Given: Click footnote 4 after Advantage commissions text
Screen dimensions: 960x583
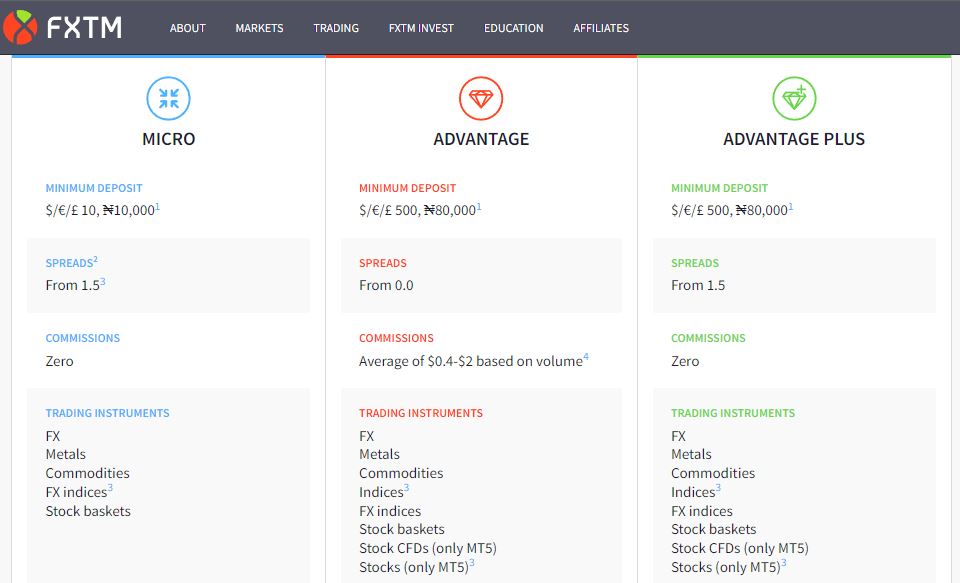Looking at the screenshot, I should pyautogui.click(x=586, y=357).
